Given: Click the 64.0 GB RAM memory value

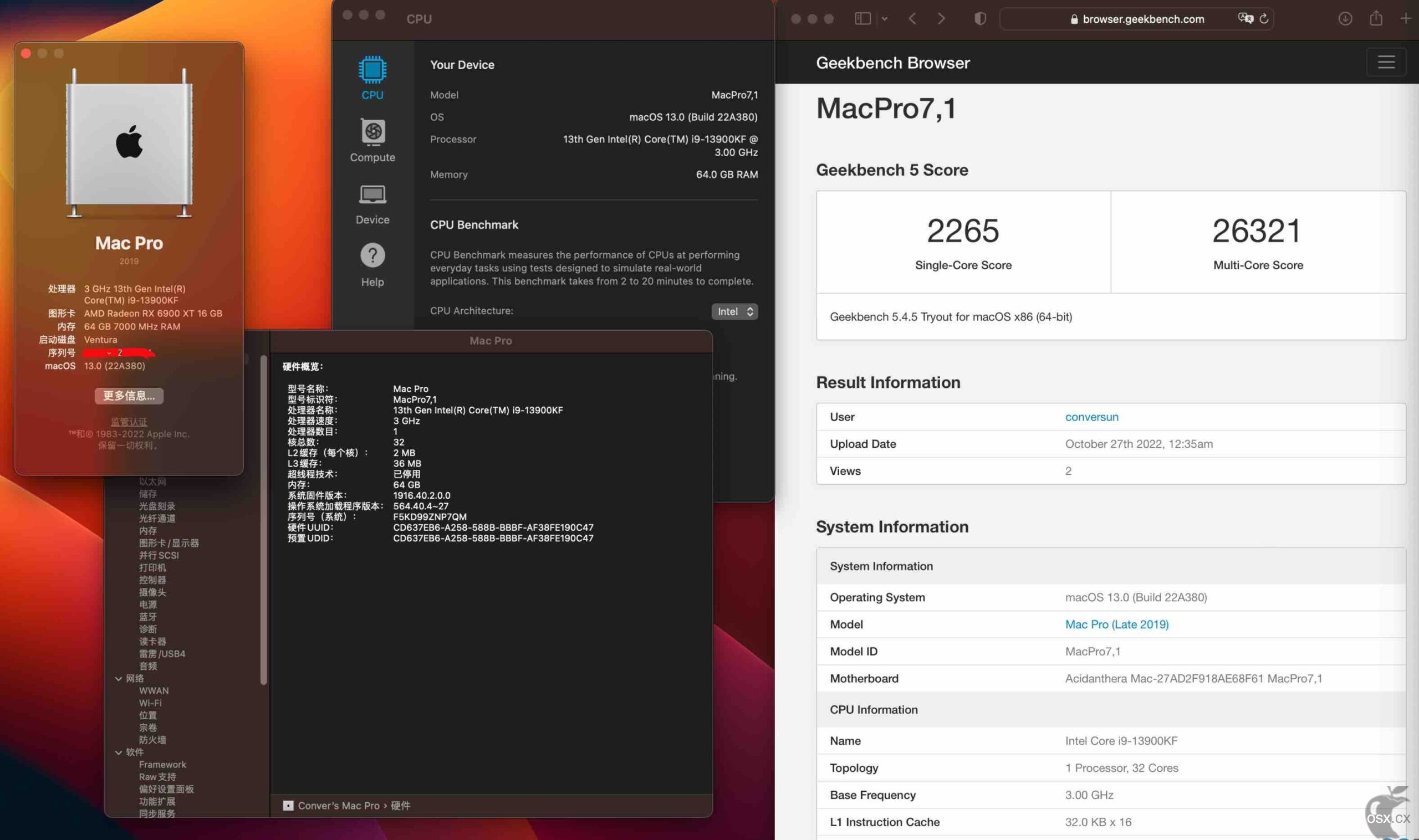Looking at the screenshot, I should click(x=727, y=175).
